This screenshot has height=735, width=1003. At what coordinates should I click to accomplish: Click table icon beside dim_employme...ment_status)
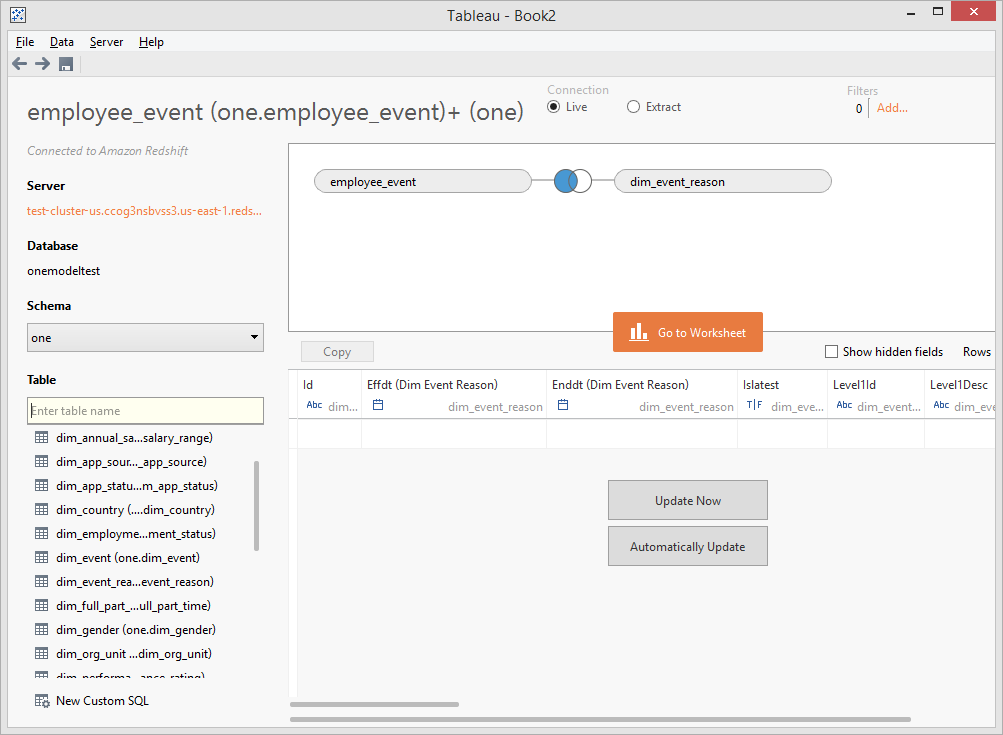pyautogui.click(x=42, y=533)
